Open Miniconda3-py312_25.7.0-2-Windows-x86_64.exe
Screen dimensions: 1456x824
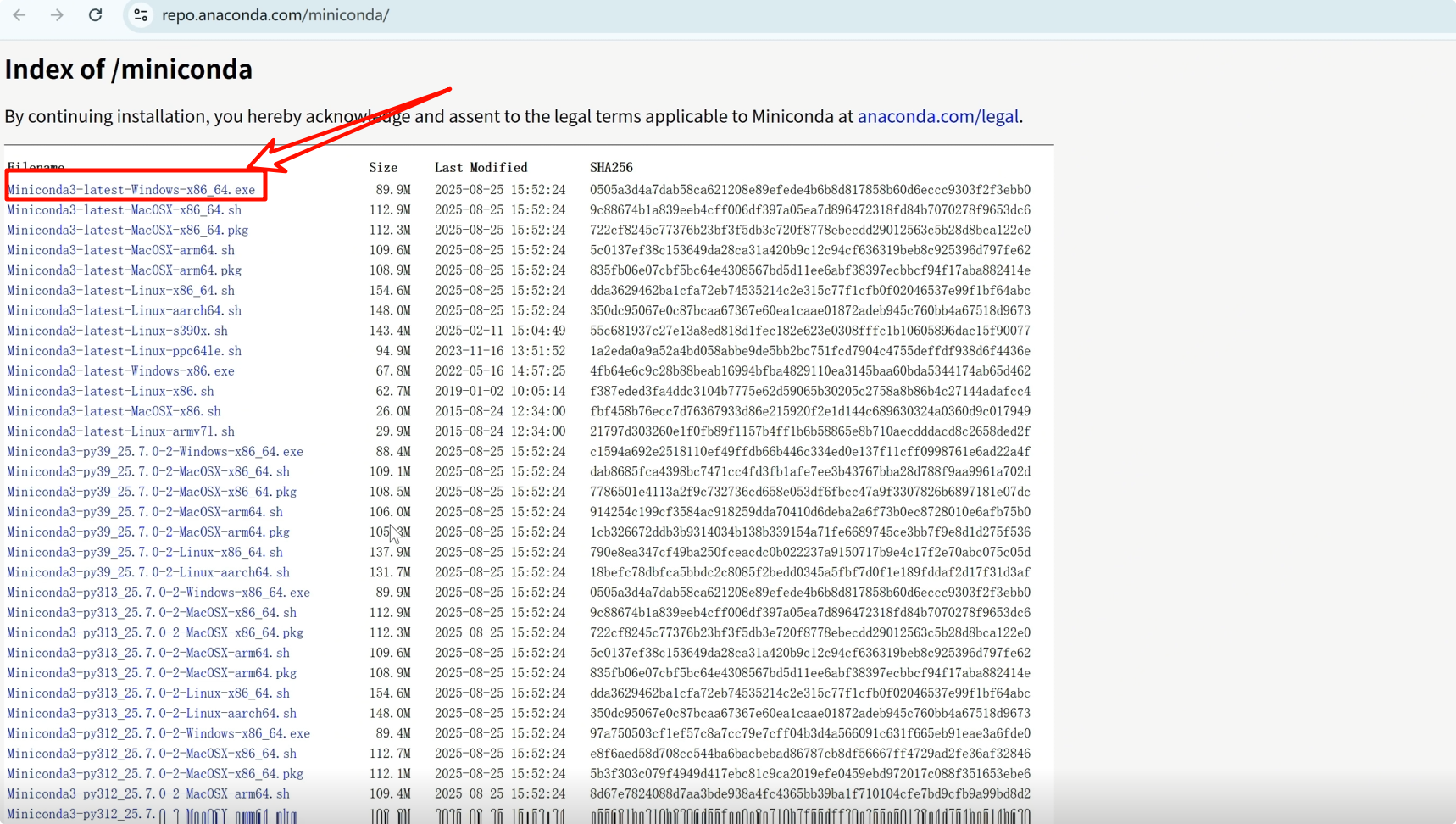(158, 733)
